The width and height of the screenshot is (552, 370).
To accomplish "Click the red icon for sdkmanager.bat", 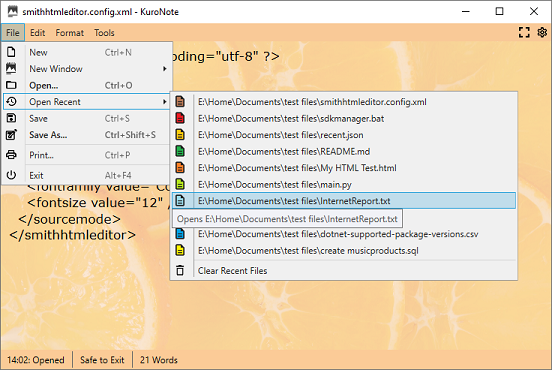I will (x=180, y=118).
